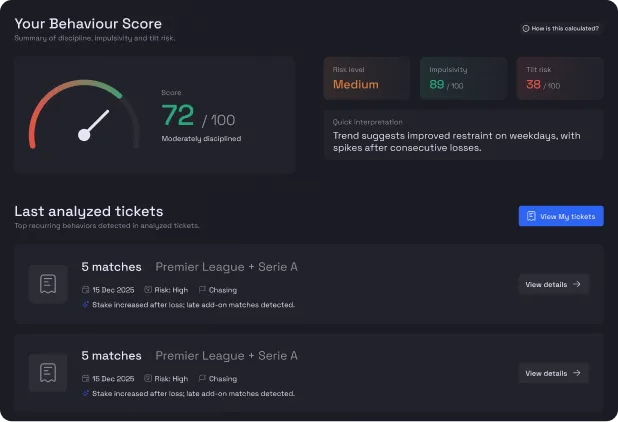The image size is (618, 422).
Task: Click the question icon beside 'How is this calculated?'
Action: click(526, 28)
